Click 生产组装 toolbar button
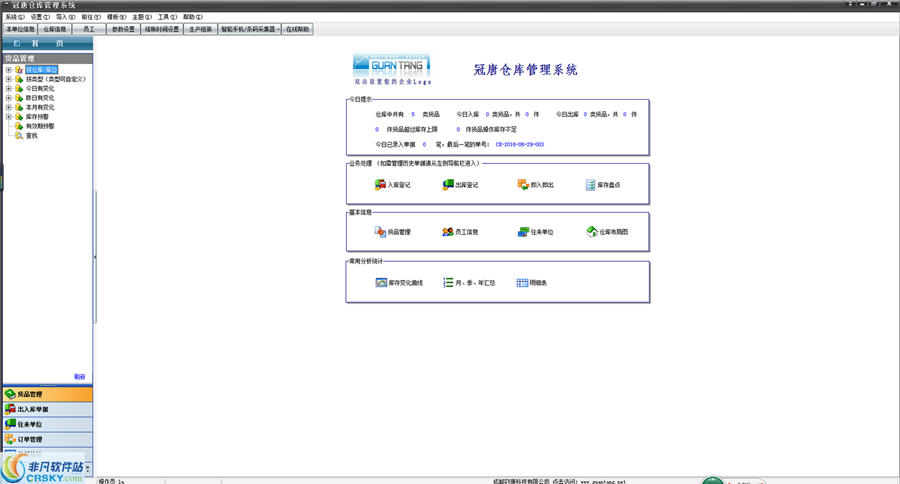The width and height of the screenshot is (900, 484). tap(201, 29)
